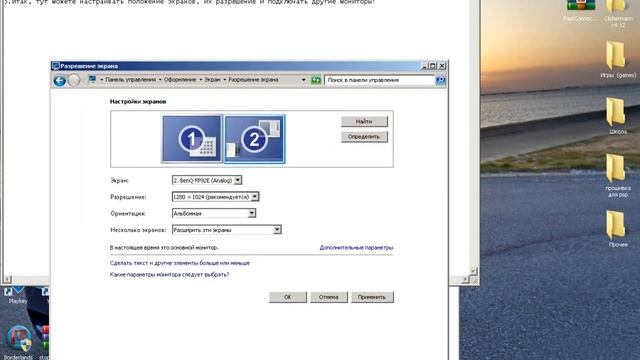
Task: Click right scroll arrow of background window scrollbar
Action: point(465,279)
